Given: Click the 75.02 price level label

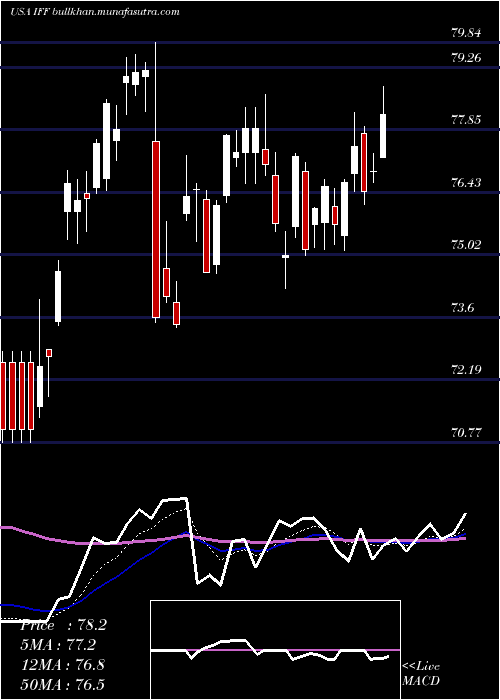Looking at the screenshot, I should pos(466,245).
